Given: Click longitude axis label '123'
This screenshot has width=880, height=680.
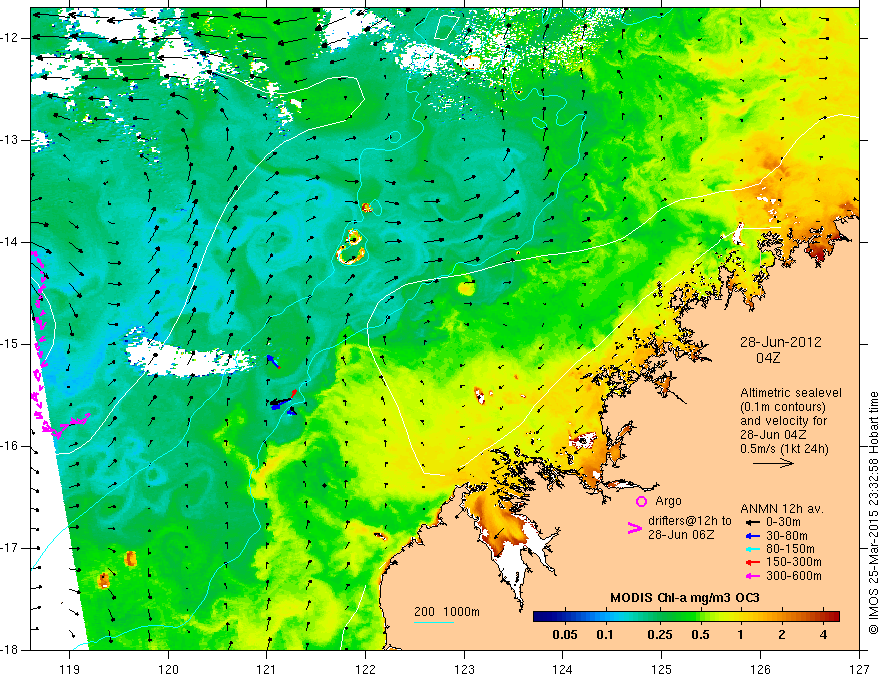Looking at the screenshot, I should [464, 669].
